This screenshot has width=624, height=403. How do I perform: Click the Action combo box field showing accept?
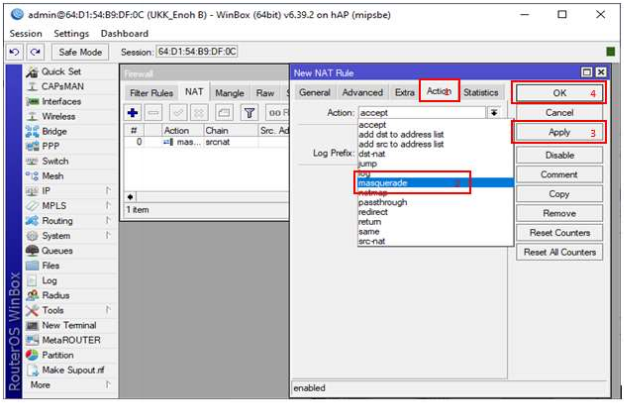[422, 113]
